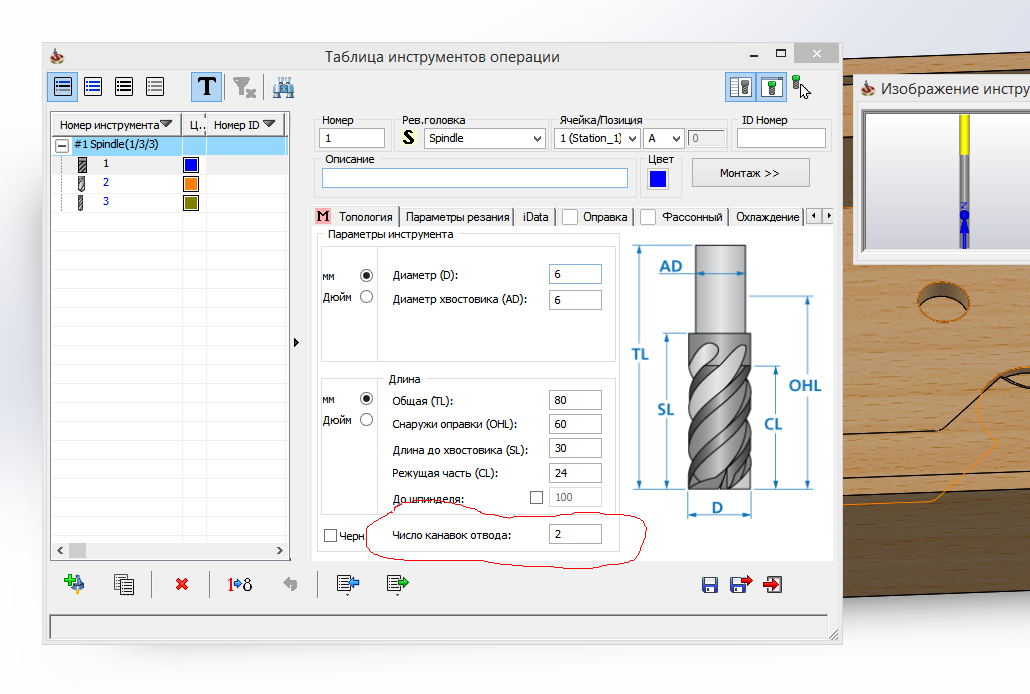This screenshot has width=1030, height=694.
Task: Toggle the tool image preview icon
Action: coord(772,87)
